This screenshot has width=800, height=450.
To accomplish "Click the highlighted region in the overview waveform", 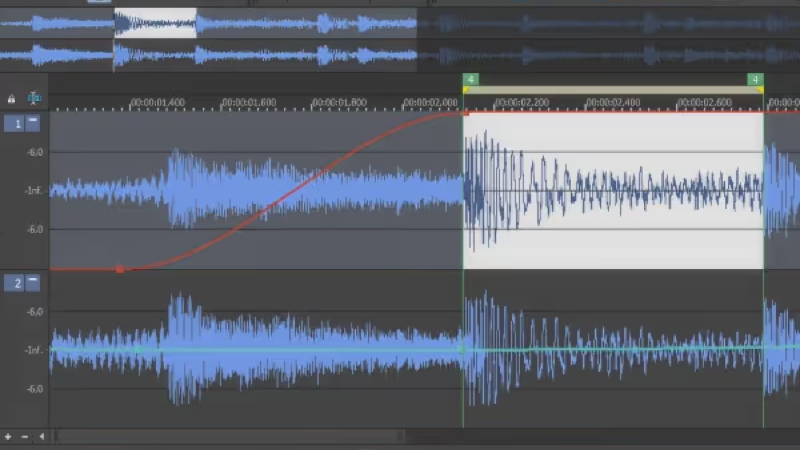I will (x=156, y=23).
